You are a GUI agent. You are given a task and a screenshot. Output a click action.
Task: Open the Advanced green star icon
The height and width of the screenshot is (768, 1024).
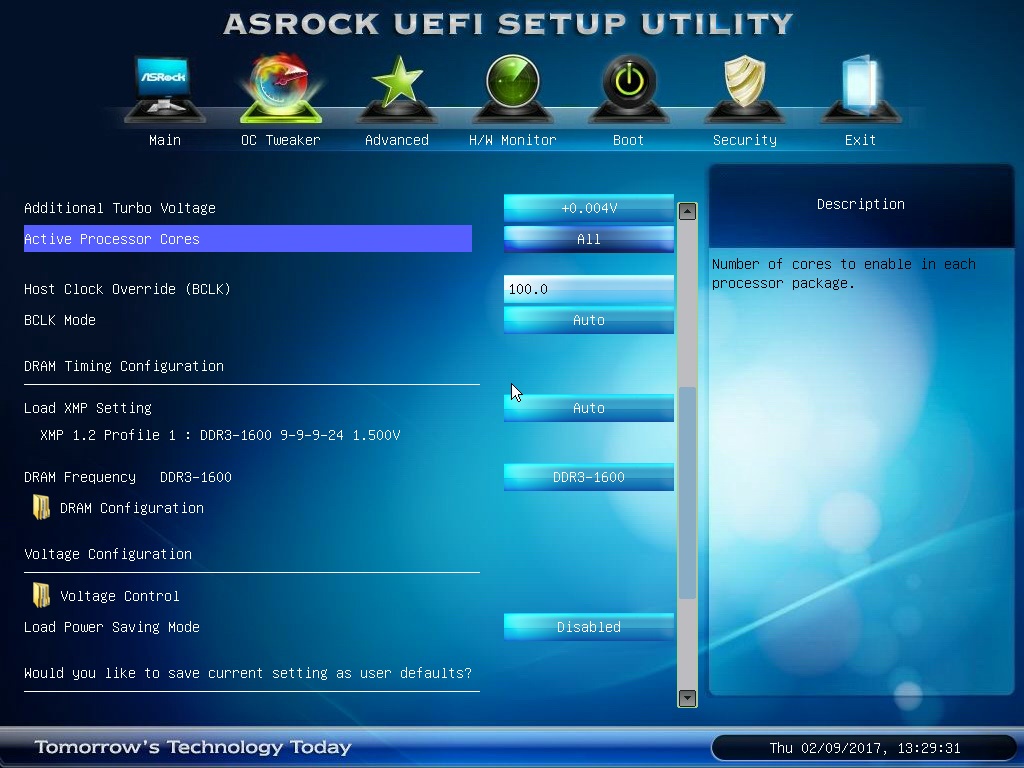pos(396,89)
